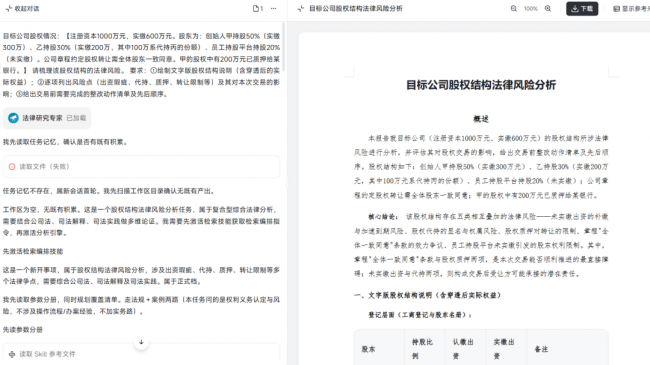Click the Skill reference file icon
Image resolution: width=650 pixels, height=365 pixels.
tap(12, 354)
